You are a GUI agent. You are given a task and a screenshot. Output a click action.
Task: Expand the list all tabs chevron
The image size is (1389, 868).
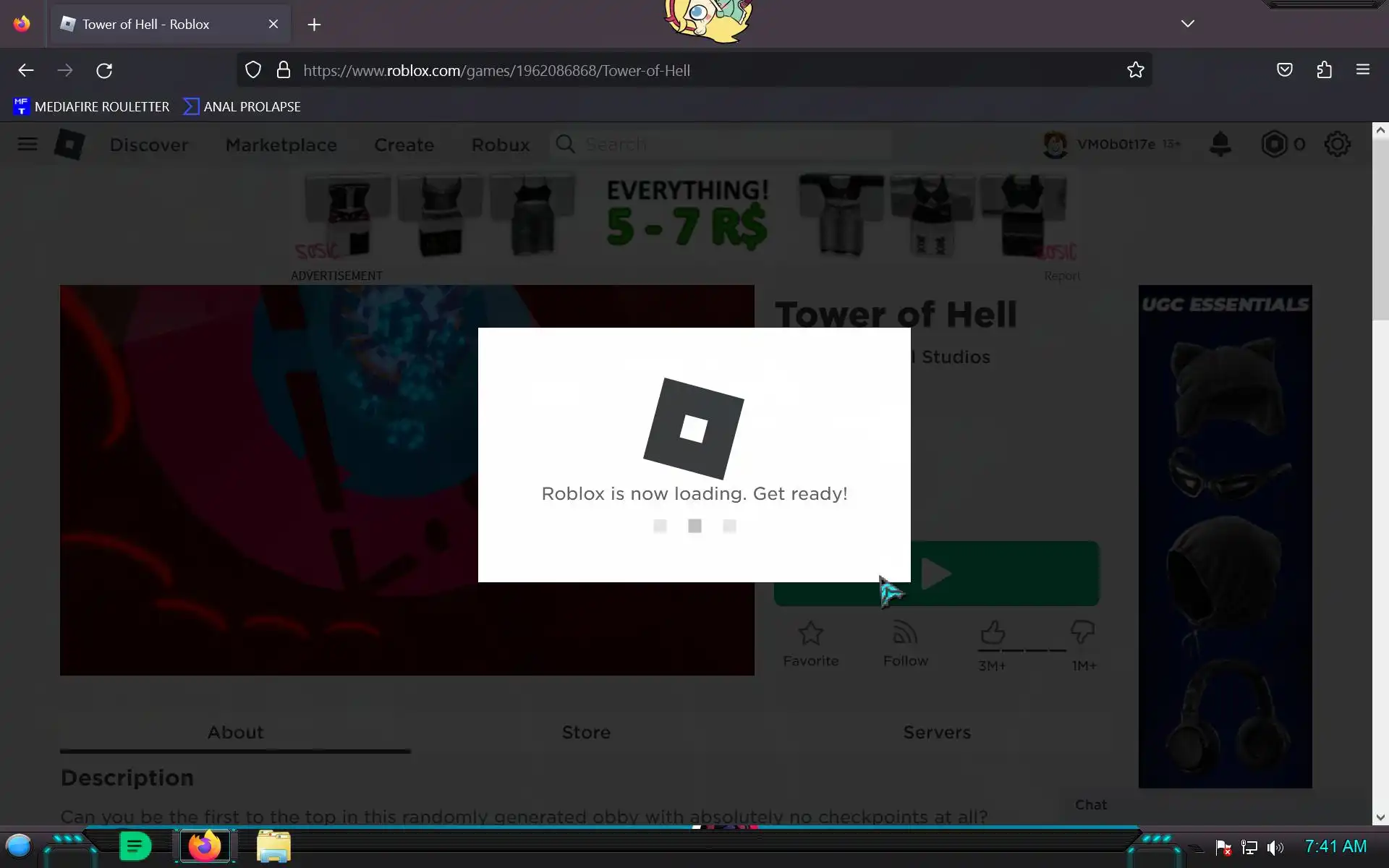pyautogui.click(x=1187, y=24)
